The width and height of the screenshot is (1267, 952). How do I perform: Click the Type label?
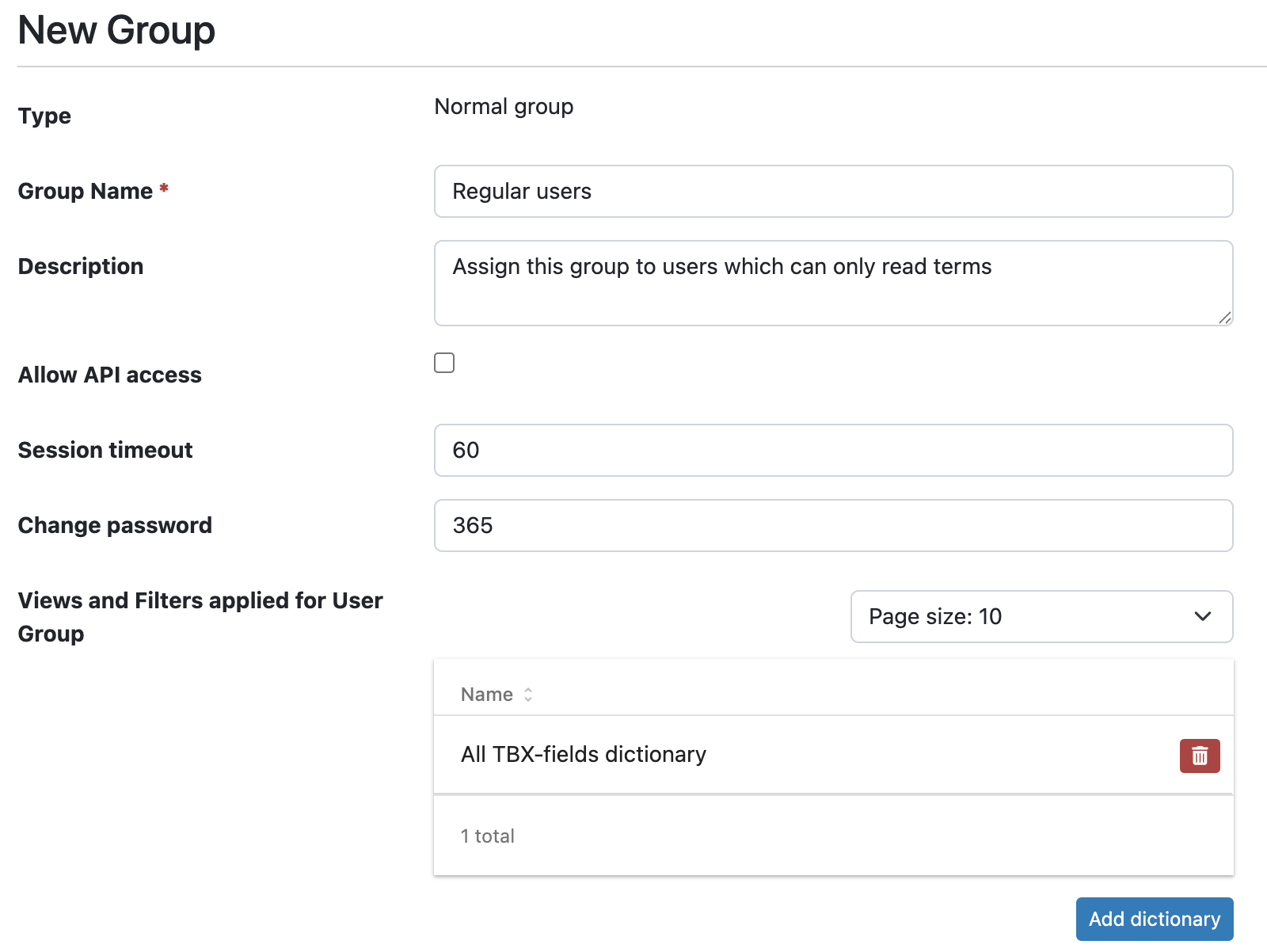tap(44, 116)
